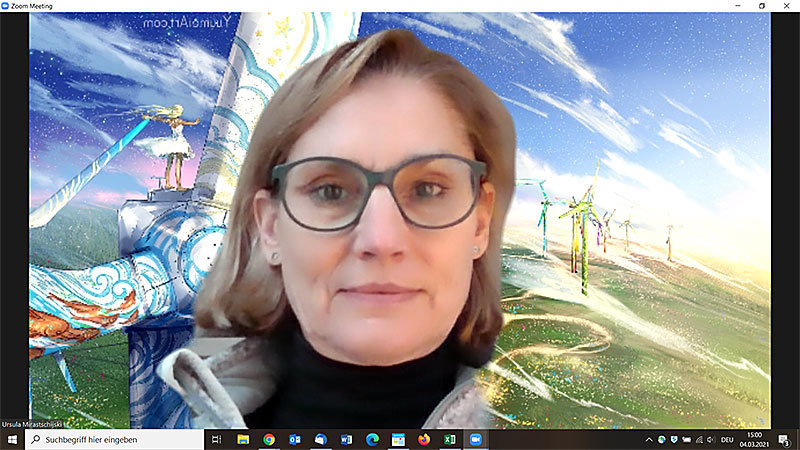This screenshot has height=450, width=800.
Task: Open the volume speaker icon in the tray
Action: (711, 439)
